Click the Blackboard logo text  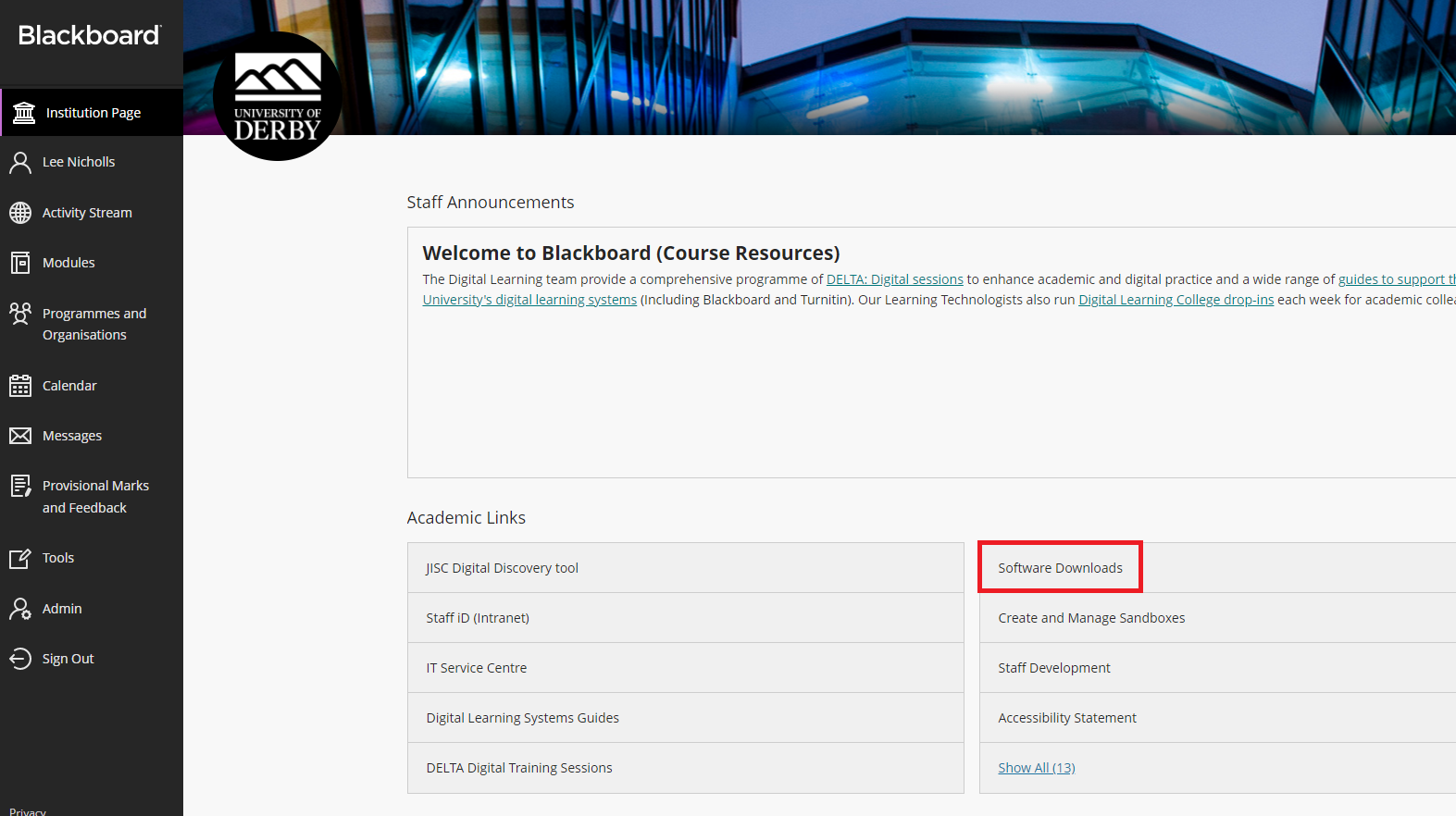coord(90,35)
